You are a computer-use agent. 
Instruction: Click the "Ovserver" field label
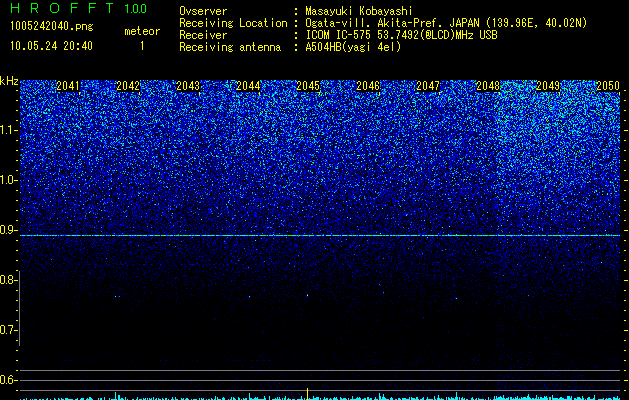203,11
